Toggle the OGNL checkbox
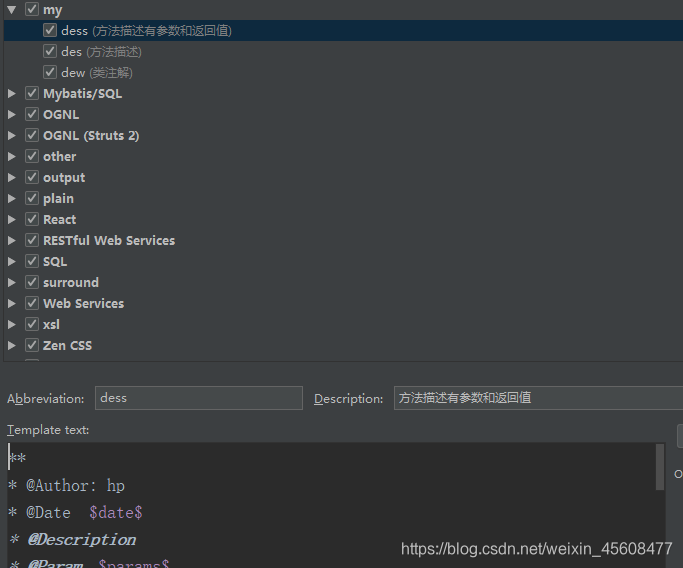Viewport: 683px width, 568px height. pos(32,114)
